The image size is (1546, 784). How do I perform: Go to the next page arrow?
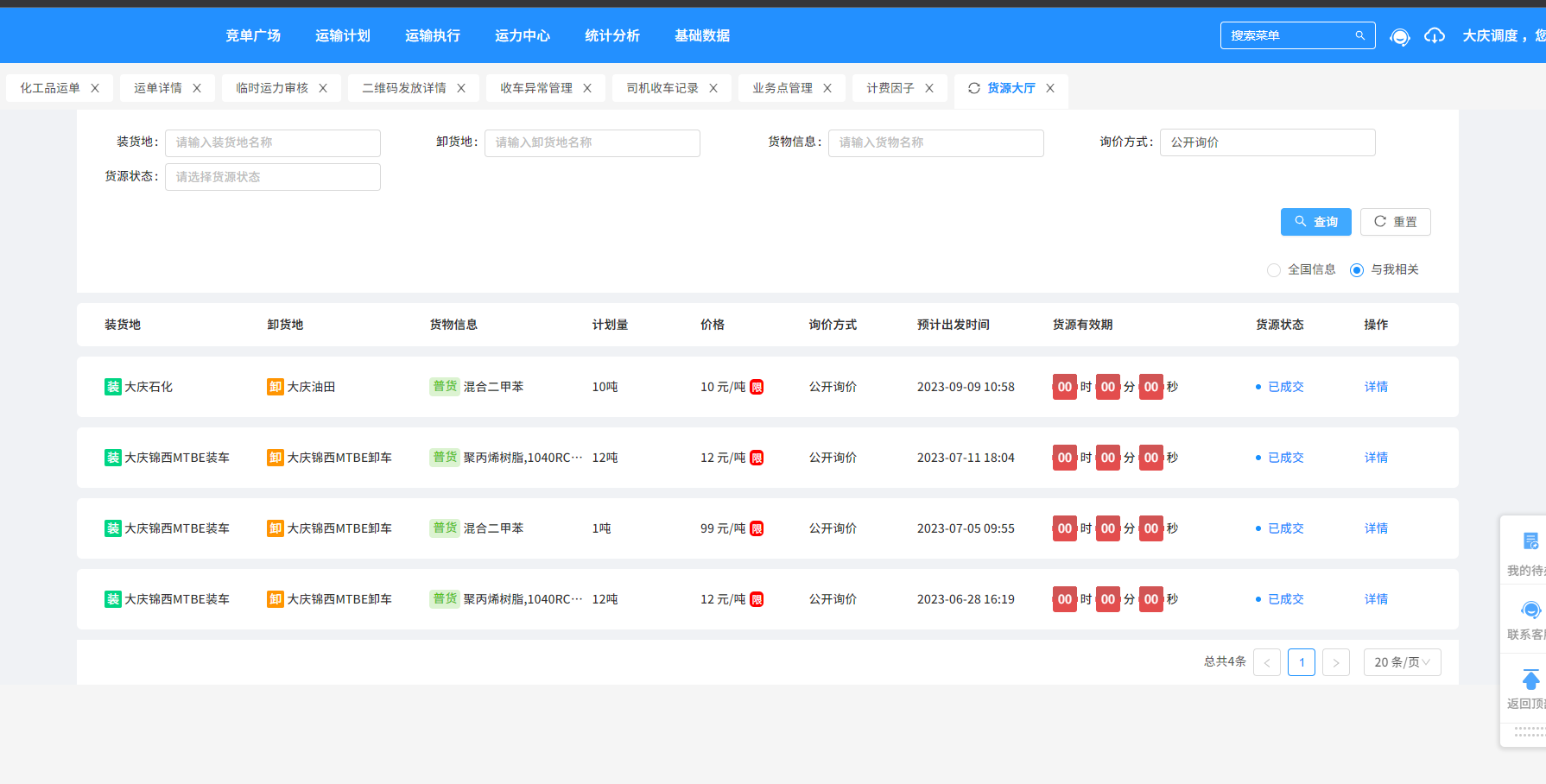(1336, 662)
